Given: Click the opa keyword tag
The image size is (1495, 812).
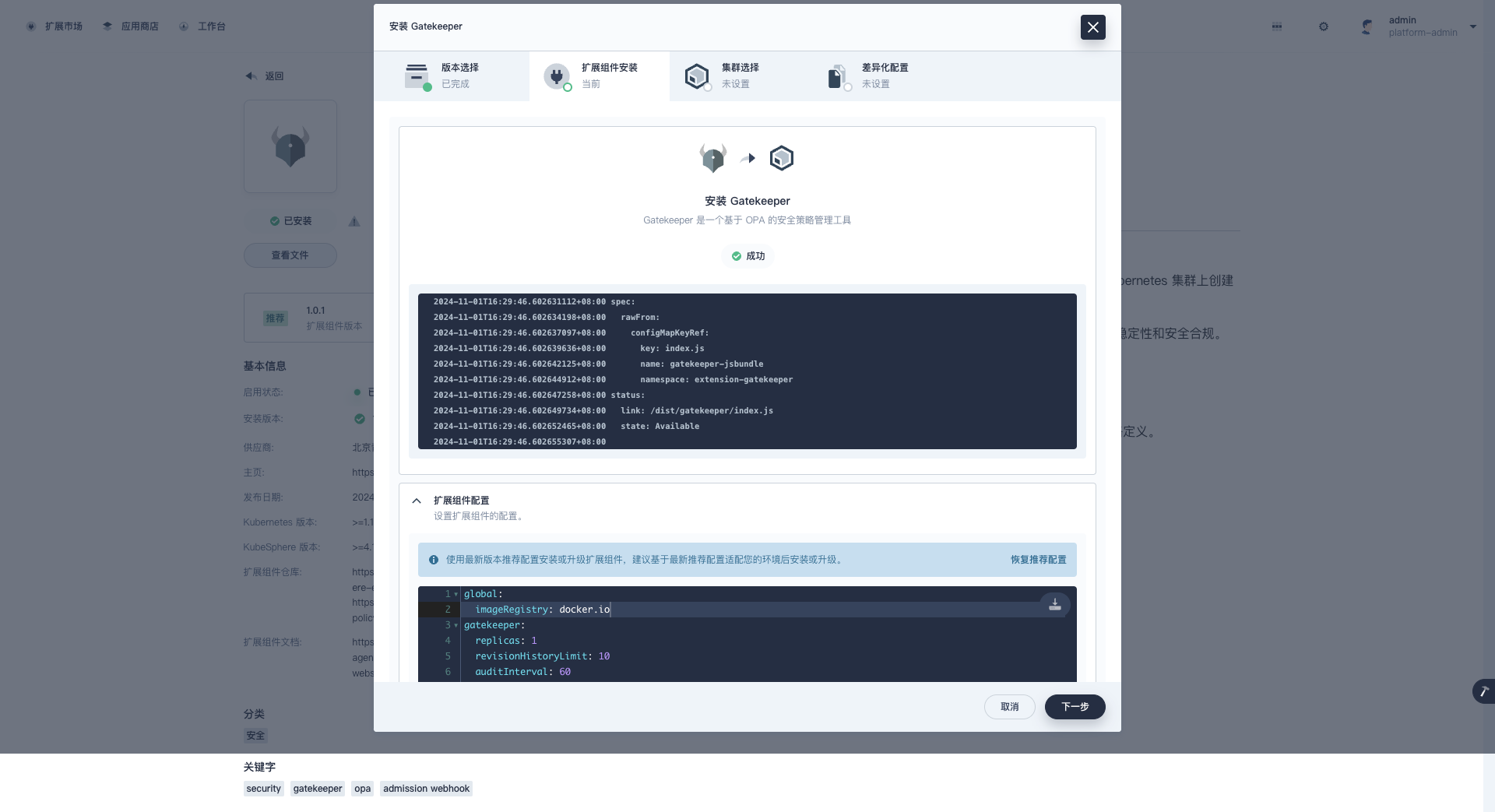Looking at the screenshot, I should (x=362, y=789).
